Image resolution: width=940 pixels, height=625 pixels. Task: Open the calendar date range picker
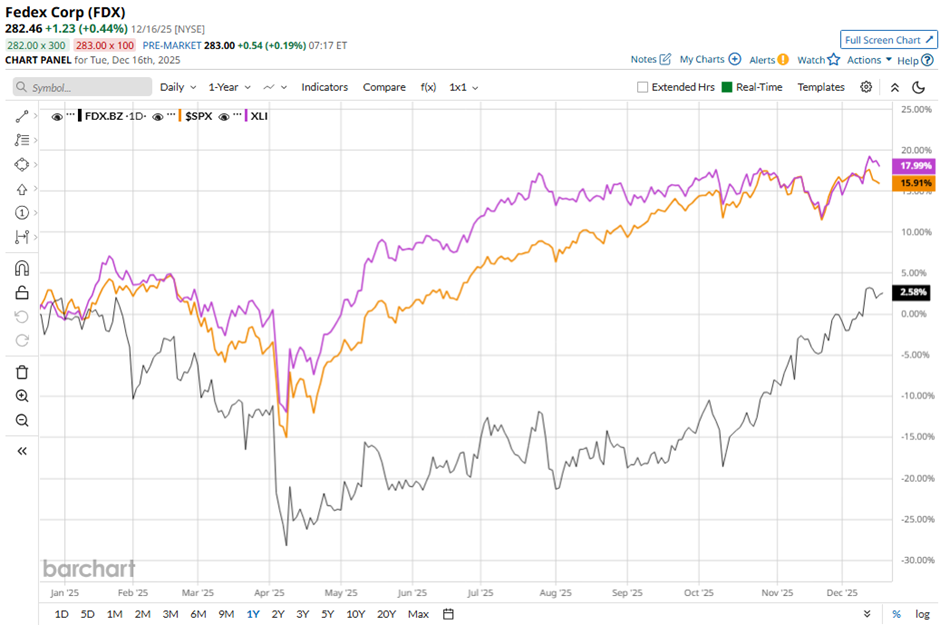pos(448,614)
